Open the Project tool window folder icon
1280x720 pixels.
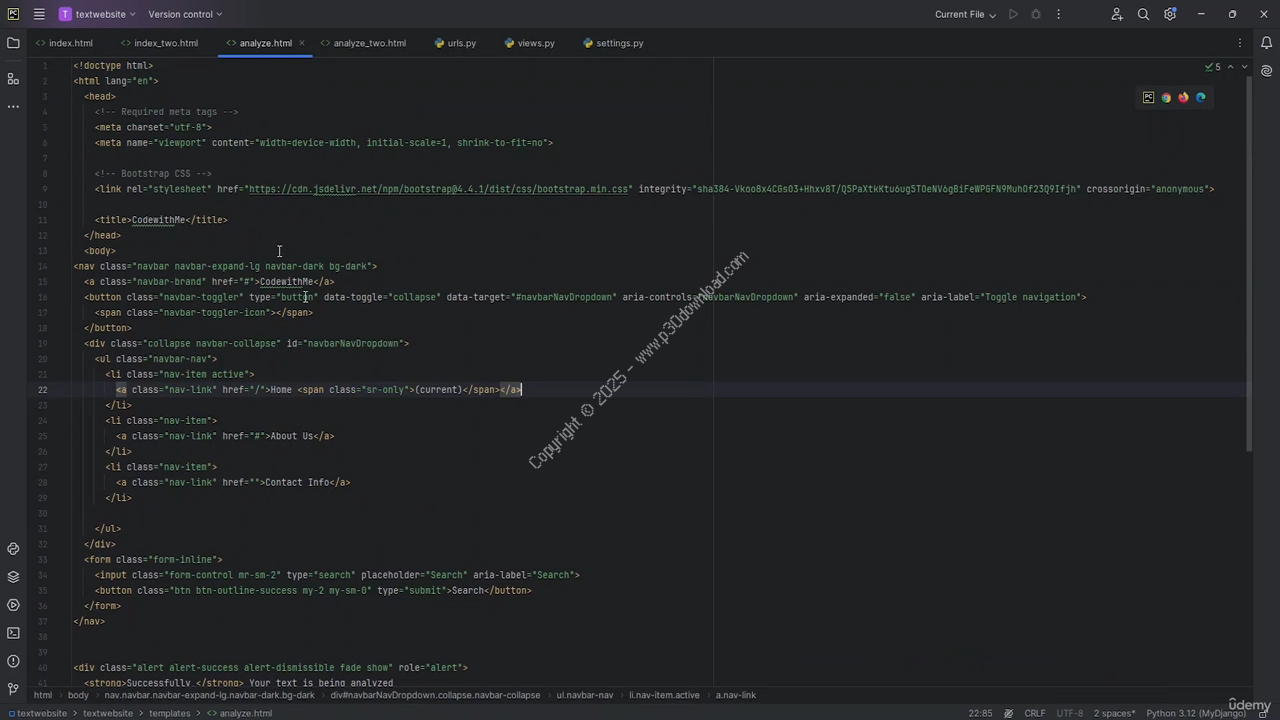tap(13, 43)
